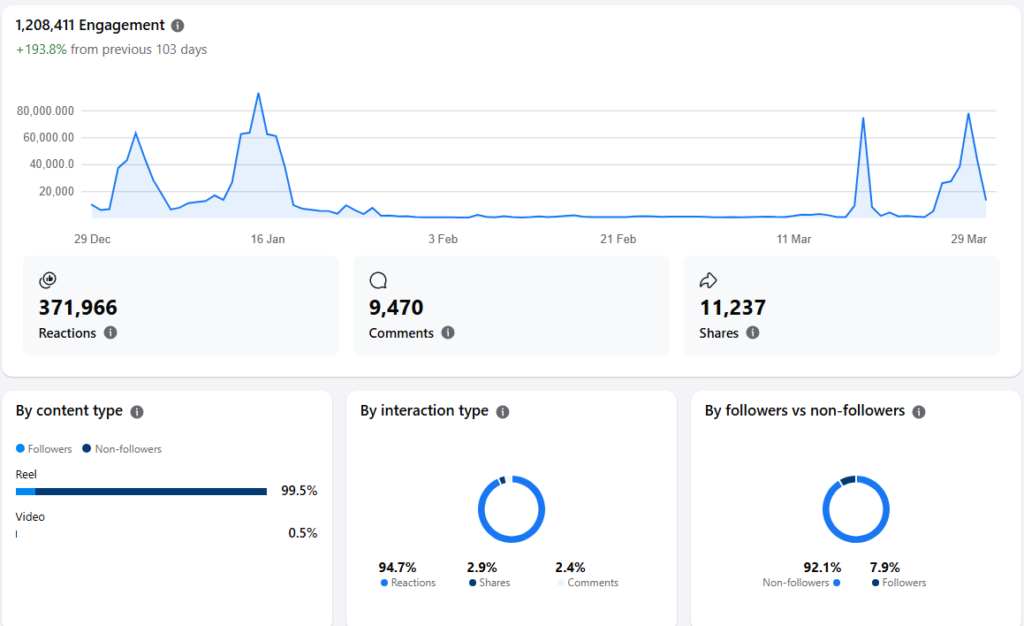Screen dimensions: 1024x626
Task: Click the share arrow icon above 11,237
Action: 708,281
